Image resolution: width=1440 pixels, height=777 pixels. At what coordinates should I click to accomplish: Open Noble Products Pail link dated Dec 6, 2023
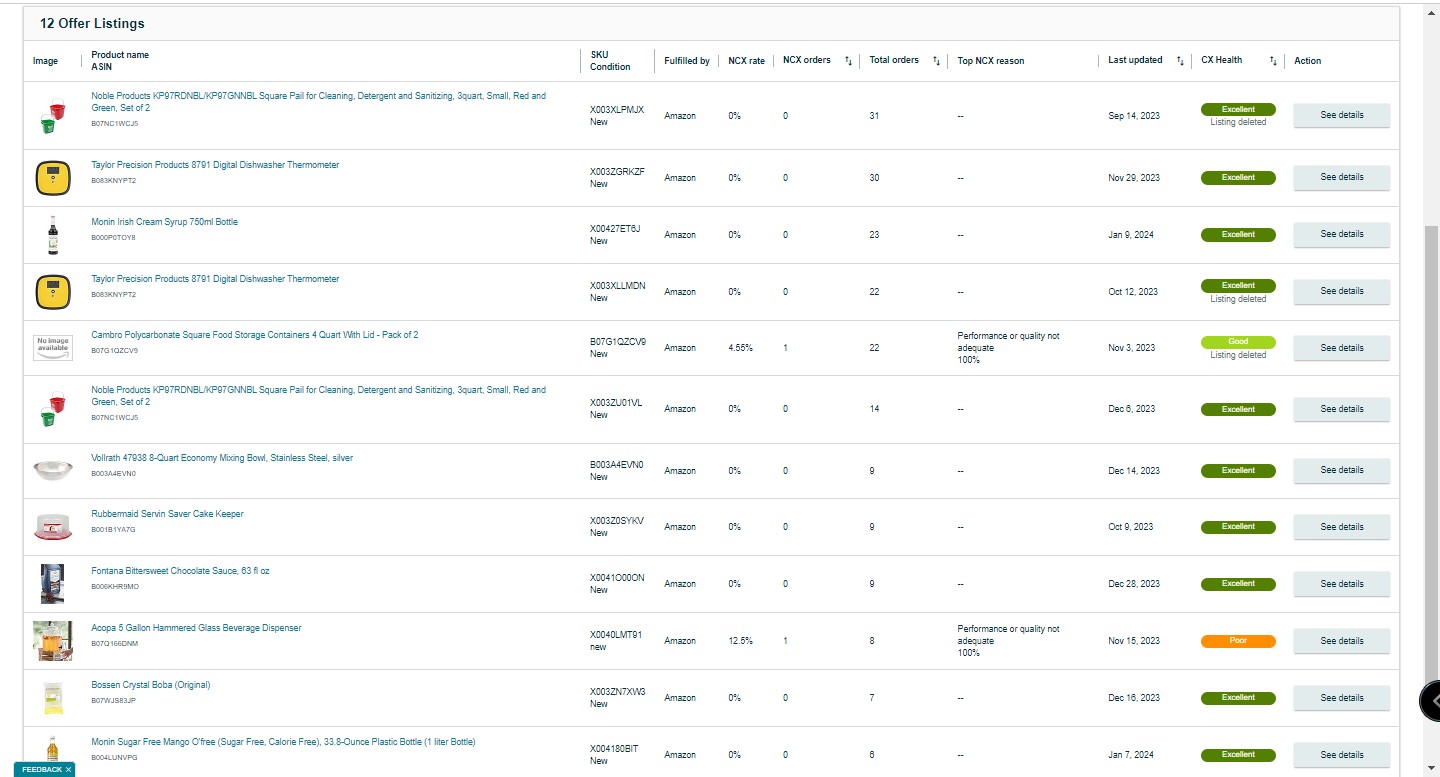pos(318,396)
